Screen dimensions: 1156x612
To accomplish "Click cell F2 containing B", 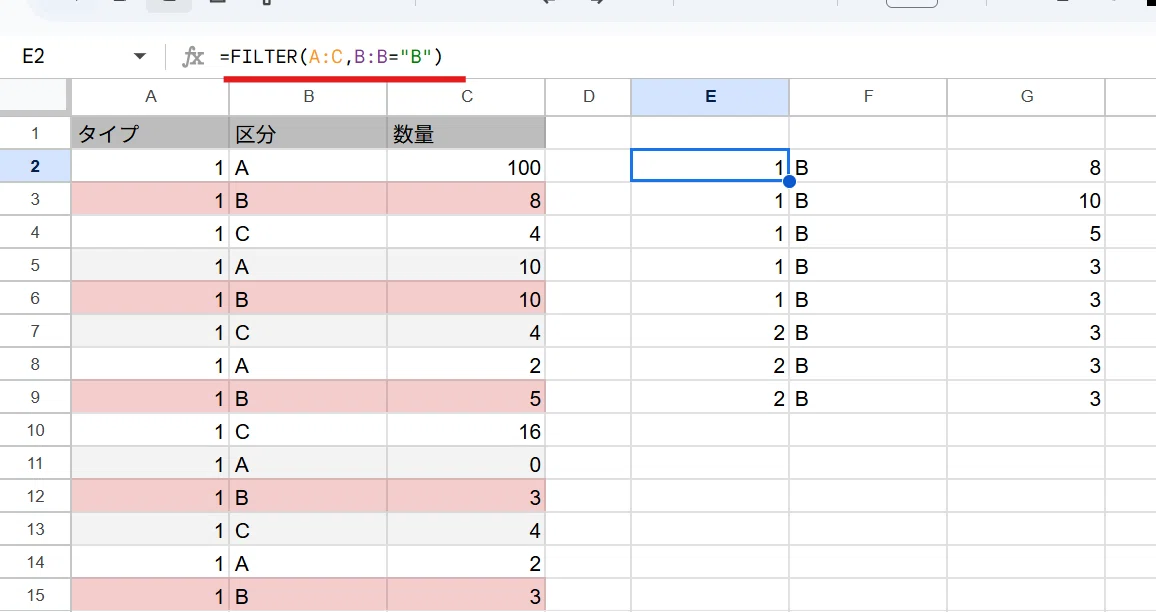I will 868,167.
